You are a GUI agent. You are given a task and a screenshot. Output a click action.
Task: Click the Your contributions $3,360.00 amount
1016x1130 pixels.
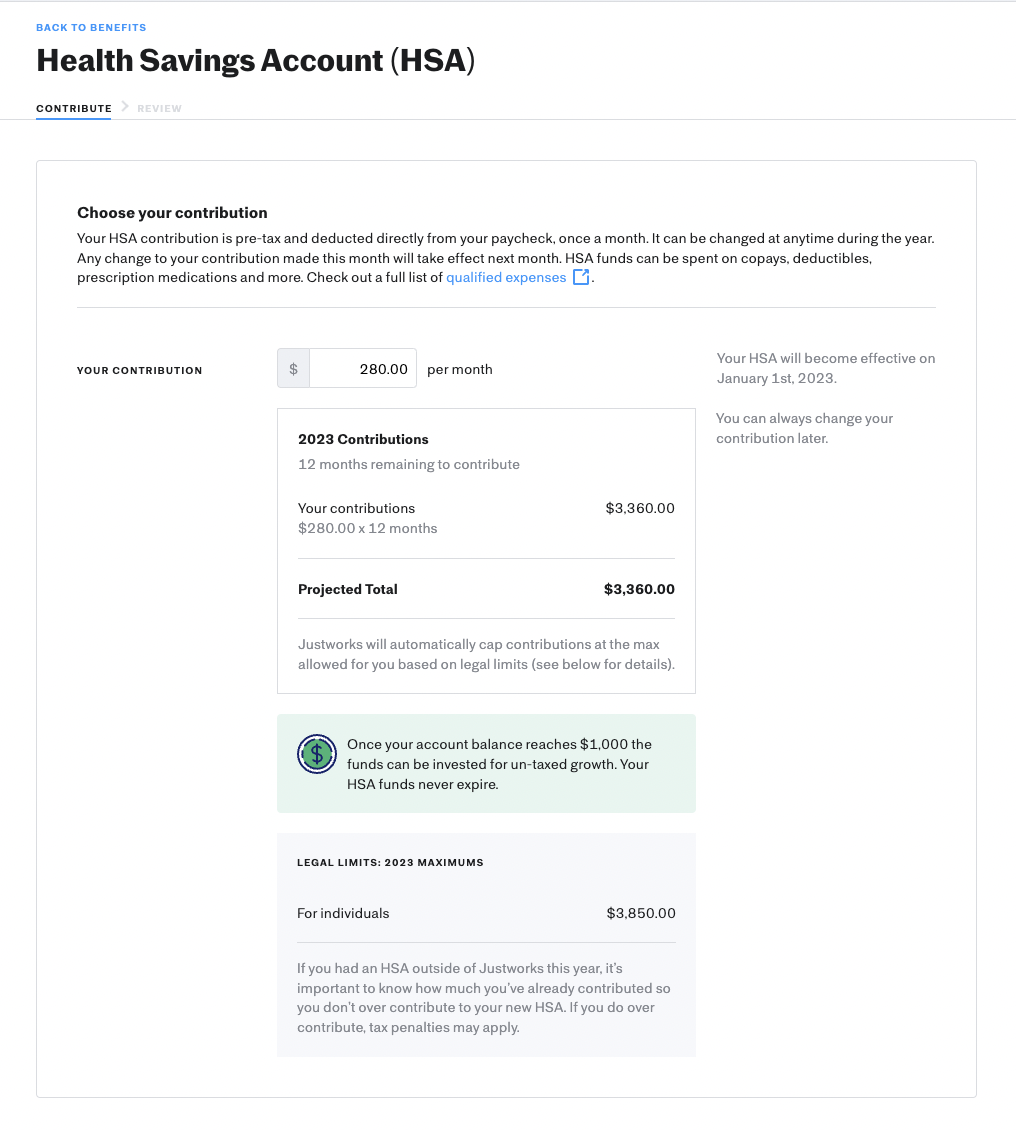point(640,508)
